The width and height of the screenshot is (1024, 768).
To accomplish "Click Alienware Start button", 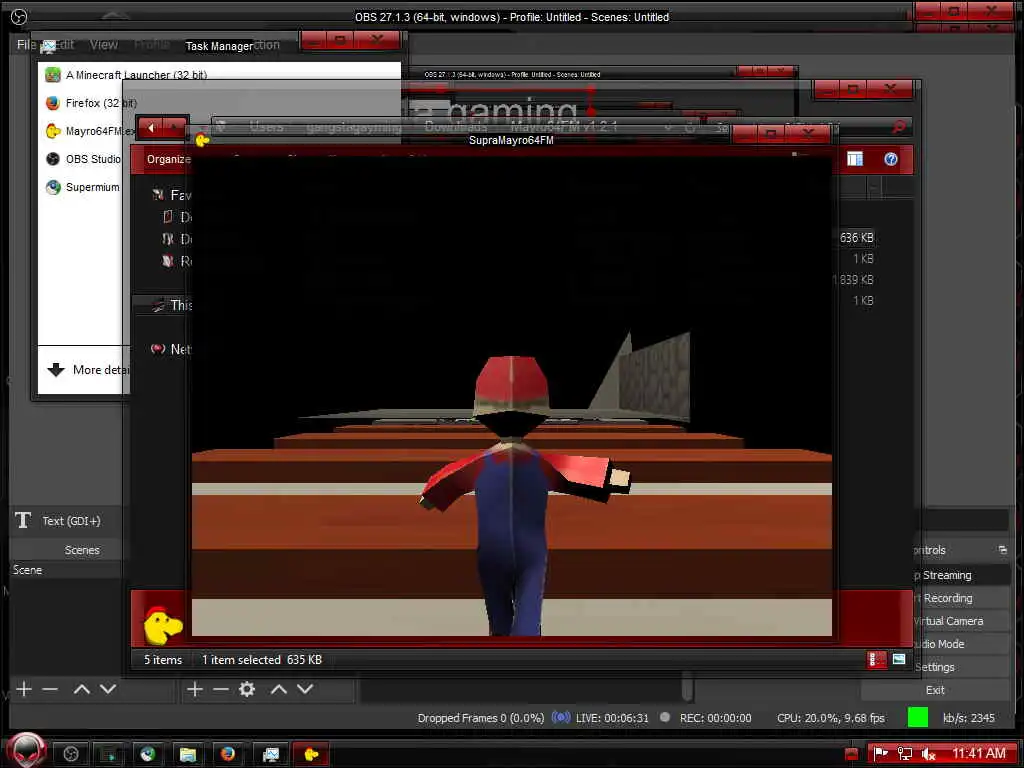I will (x=26, y=750).
